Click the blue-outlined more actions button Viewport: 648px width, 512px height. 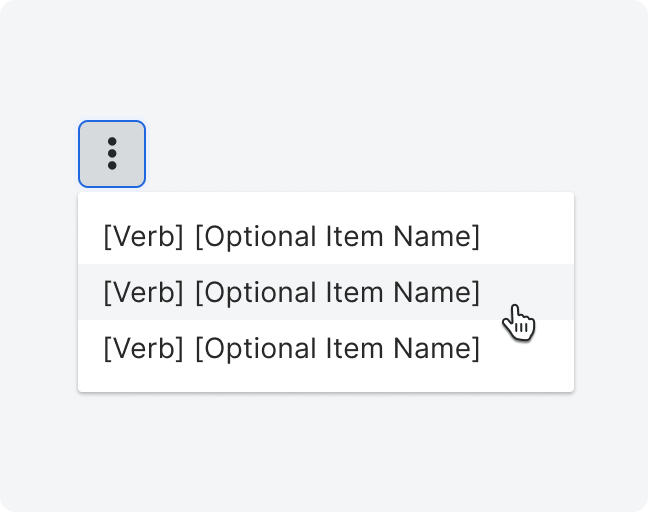click(x=112, y=154)
